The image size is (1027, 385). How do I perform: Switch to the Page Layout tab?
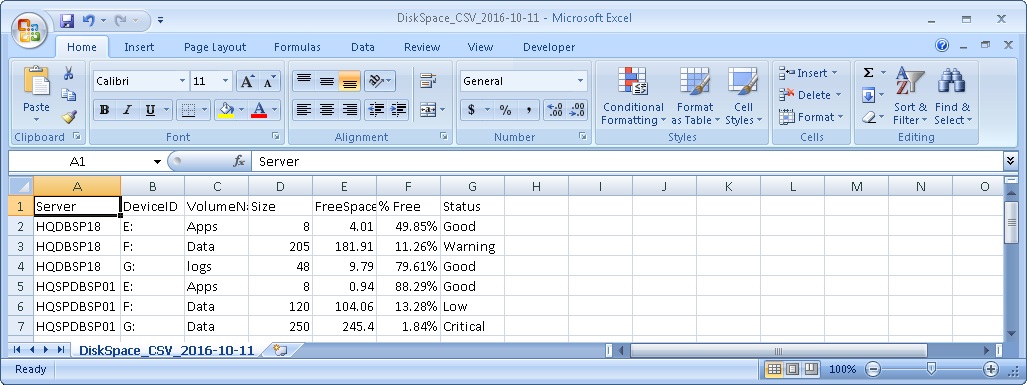click(215, 47)
